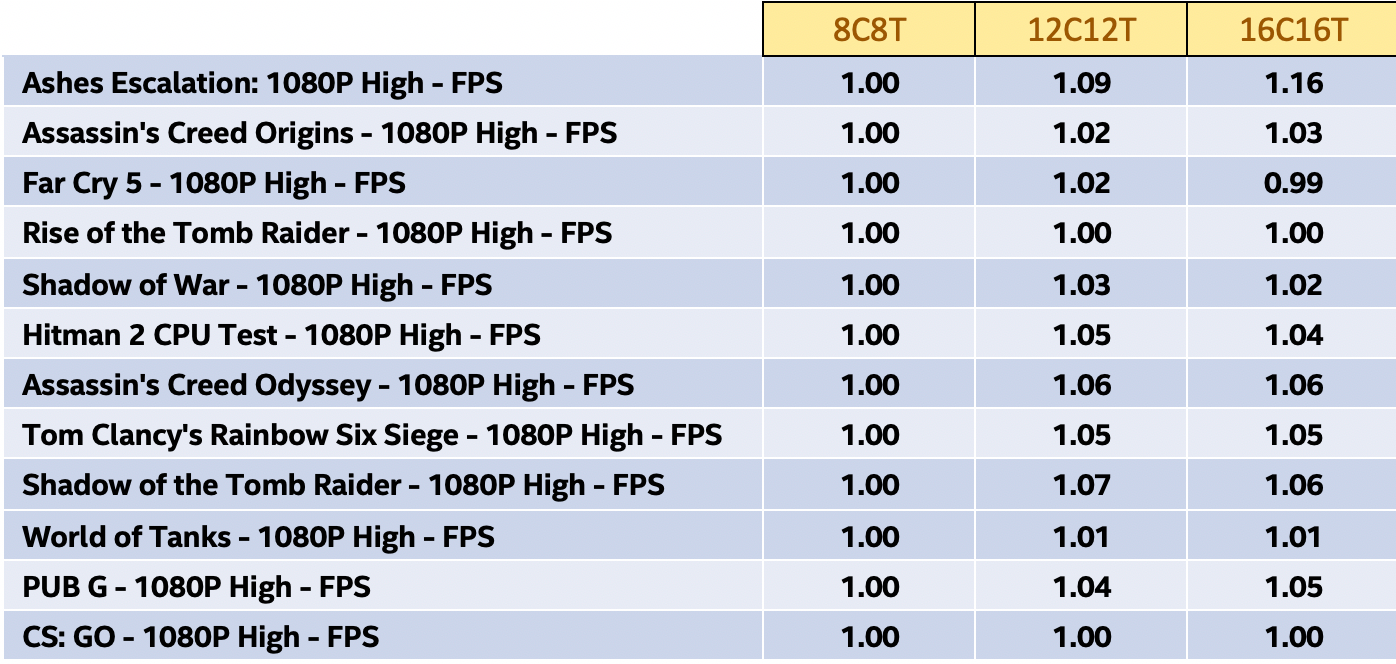Select the 8C8T column header
Screen dimensions: 1396x664
pyautogui.click(x=869, y=29)
